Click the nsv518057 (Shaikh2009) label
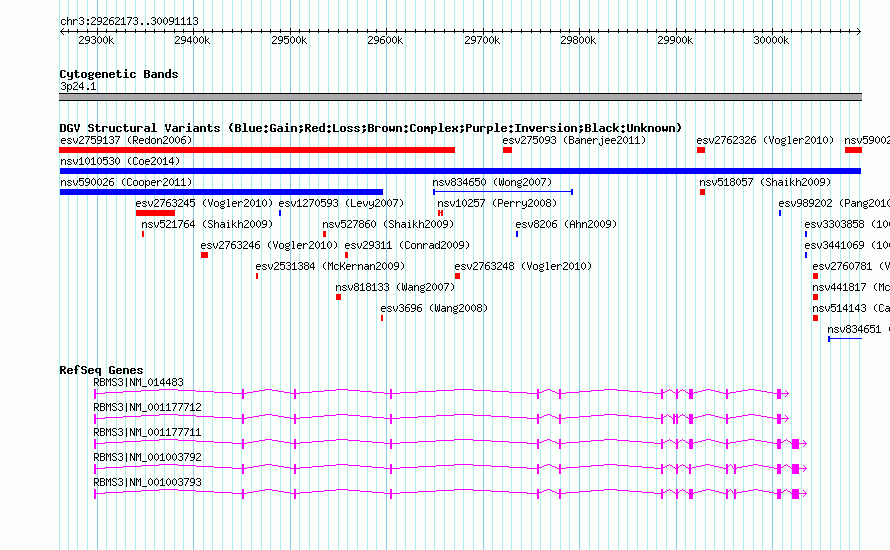The width and height of the screenshot is (890, 550). (765, 182)
